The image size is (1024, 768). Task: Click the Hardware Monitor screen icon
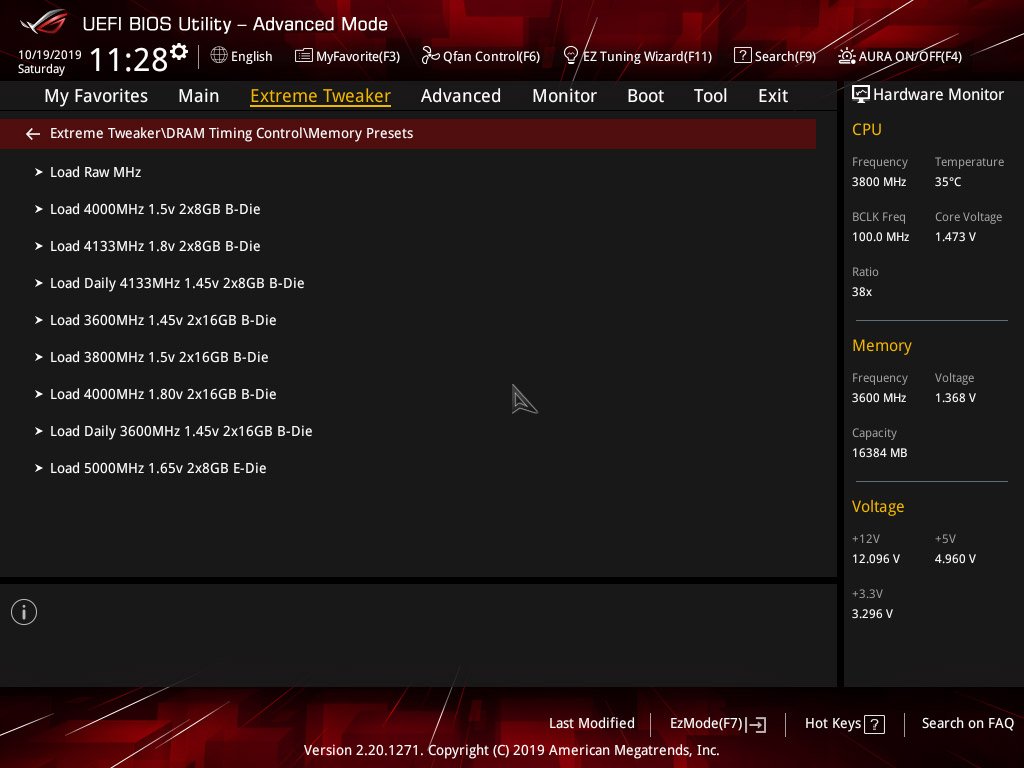[861, 95]
